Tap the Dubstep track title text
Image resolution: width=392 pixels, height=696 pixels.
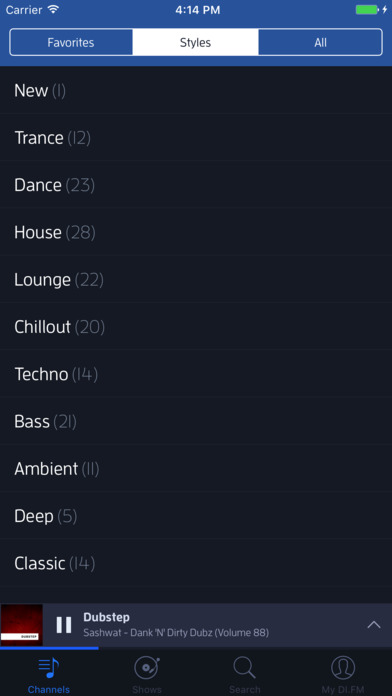[x=107, y=617]
